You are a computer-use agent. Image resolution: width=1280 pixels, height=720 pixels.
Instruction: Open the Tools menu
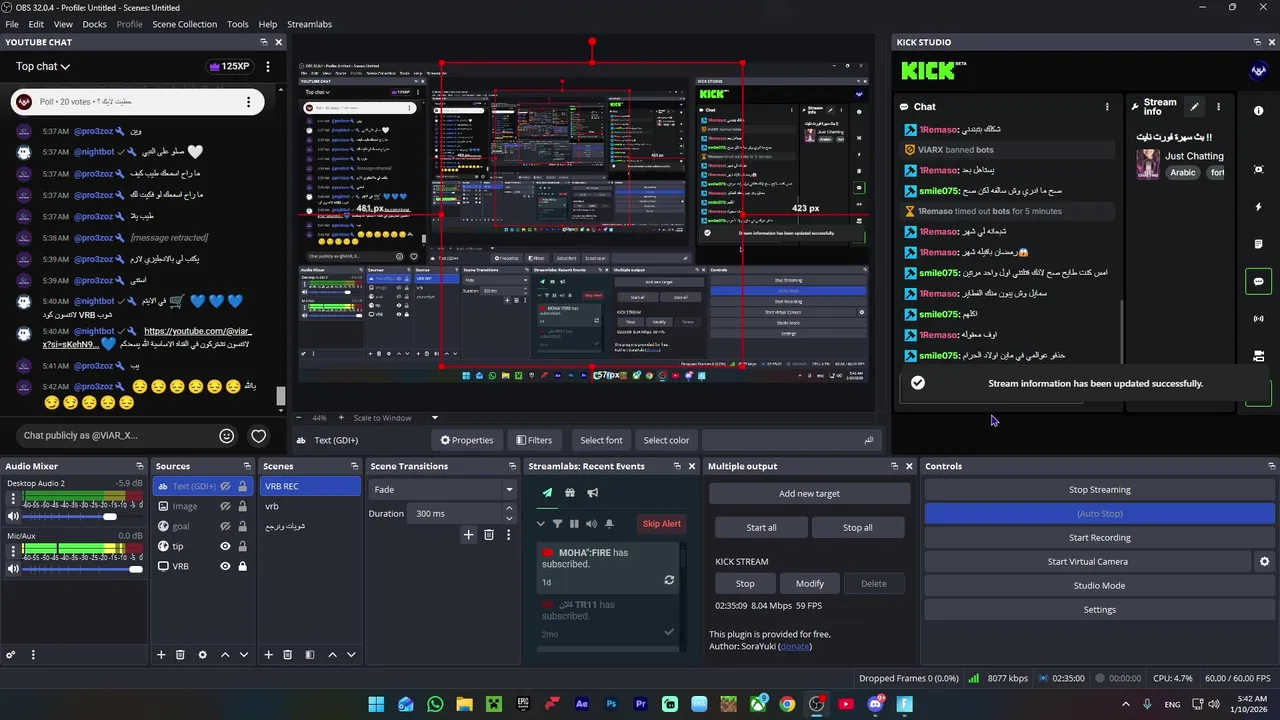[237, 24]
